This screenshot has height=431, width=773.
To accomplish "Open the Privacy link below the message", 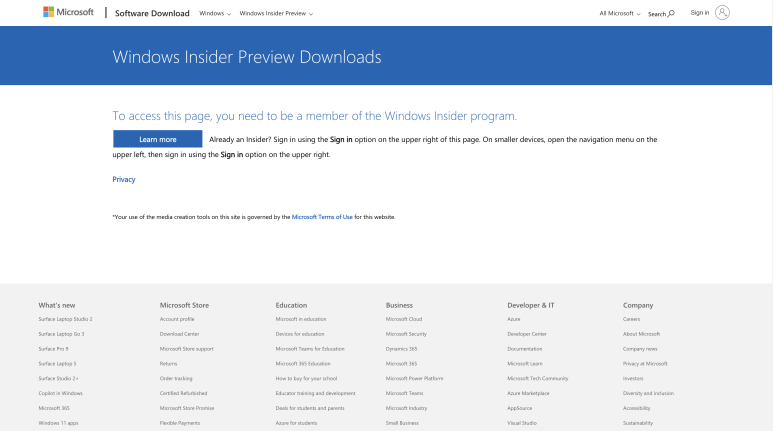I will pos(124,180).
